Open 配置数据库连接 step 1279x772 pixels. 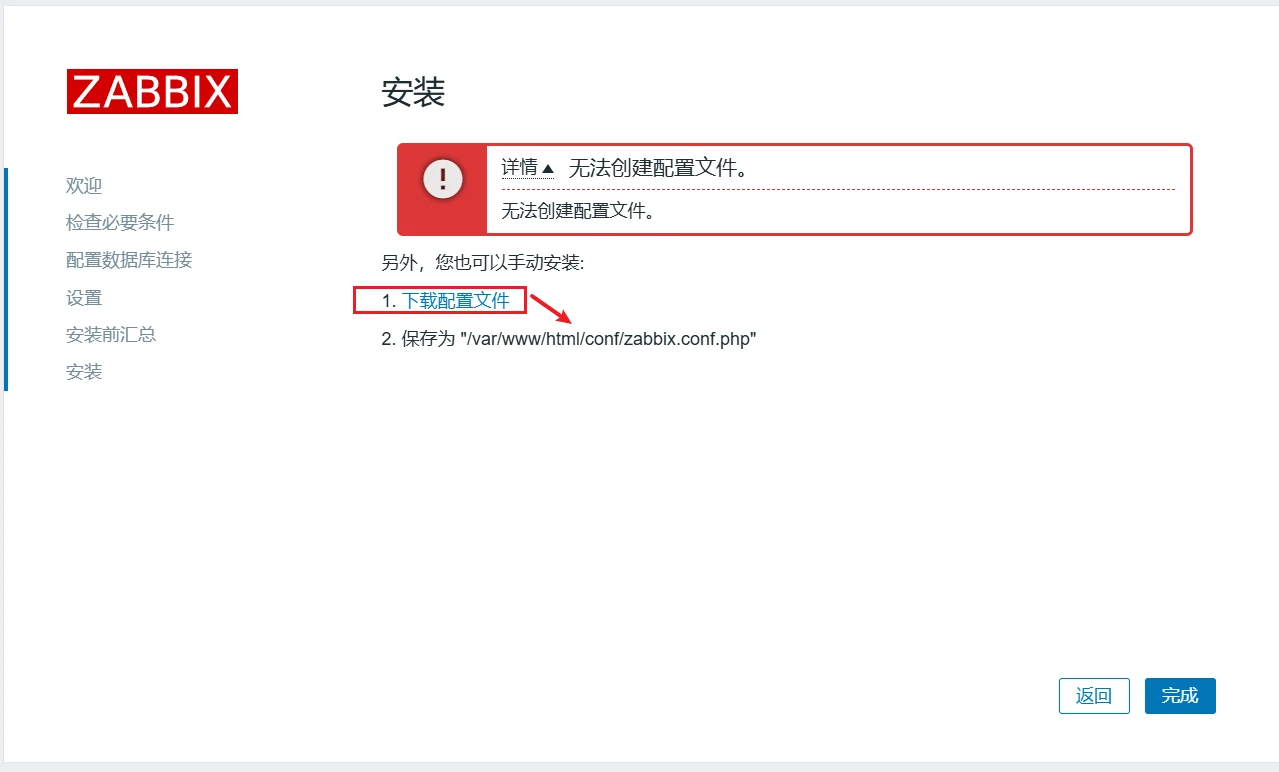pyautogui.click(x=129, y=260)
